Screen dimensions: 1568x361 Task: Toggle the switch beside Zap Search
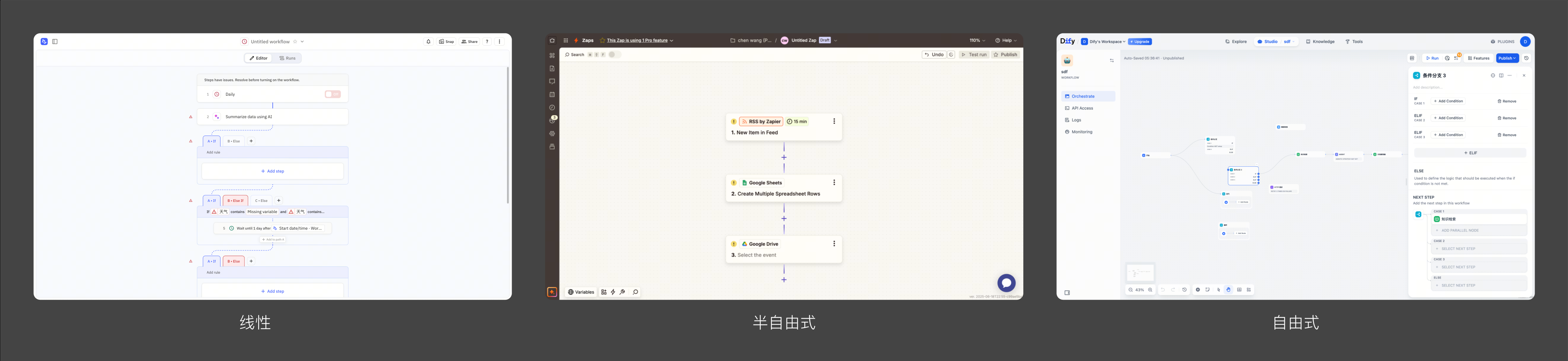point(614,54)
